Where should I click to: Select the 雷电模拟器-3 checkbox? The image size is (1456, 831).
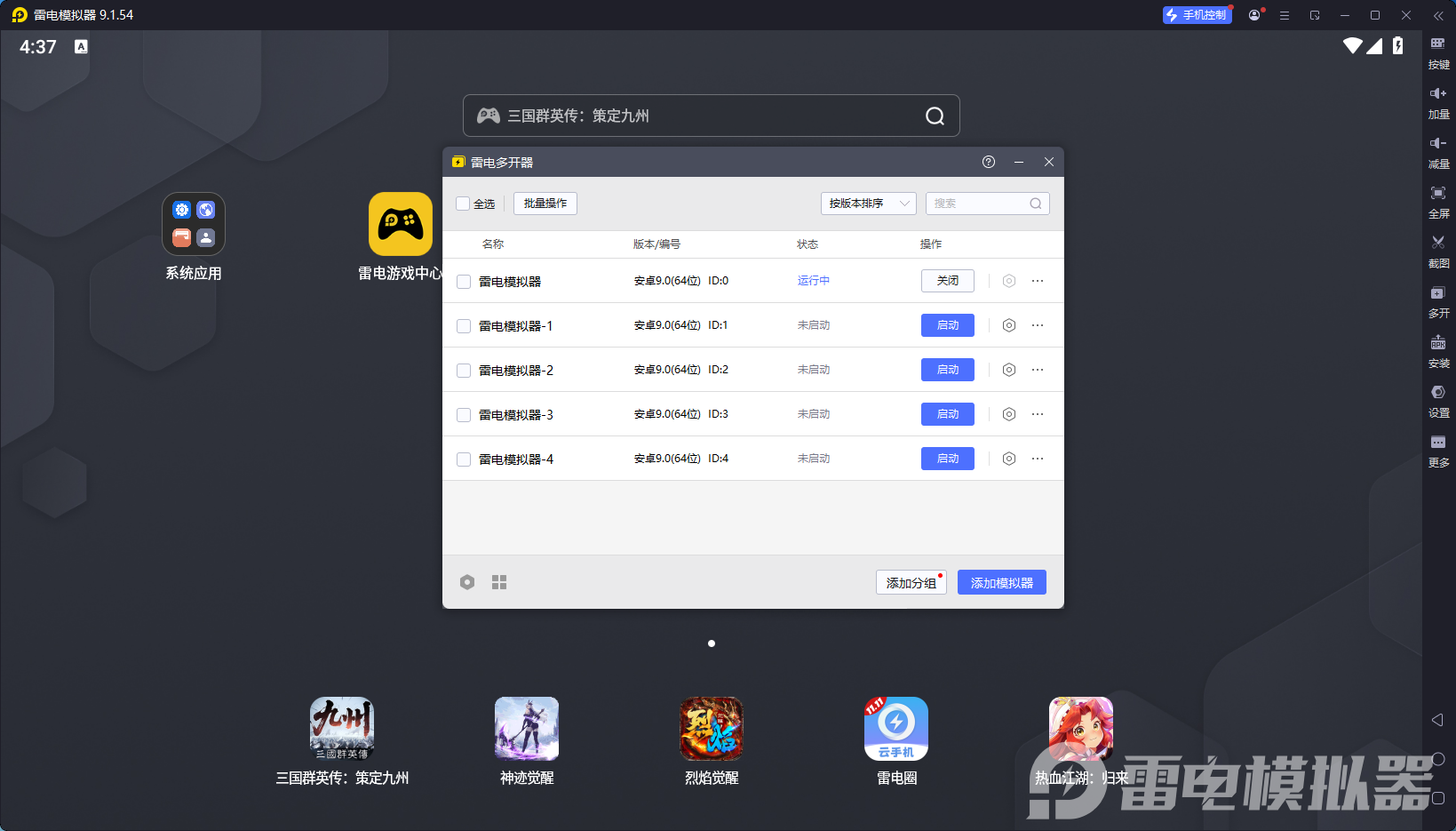(x=464, y=415)
